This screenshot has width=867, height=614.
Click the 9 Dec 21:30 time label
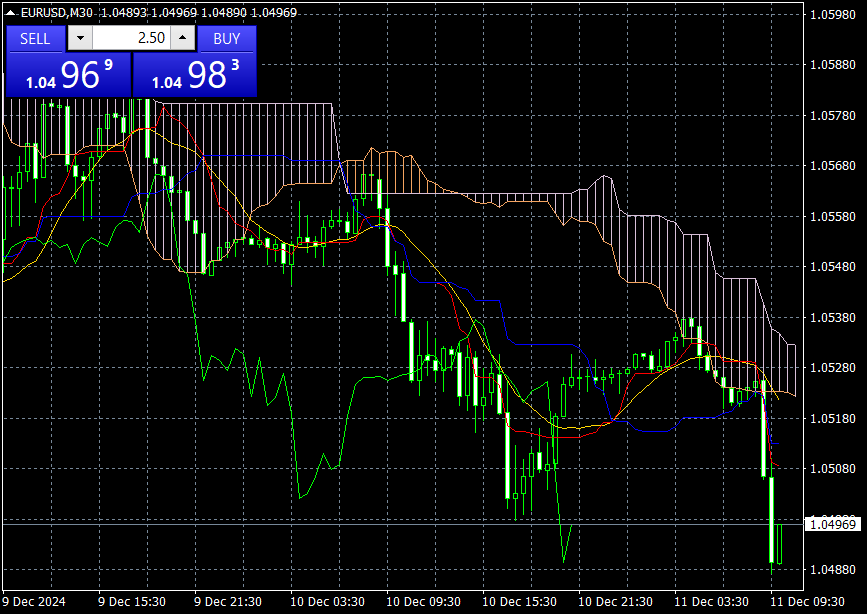coord(228,601)
